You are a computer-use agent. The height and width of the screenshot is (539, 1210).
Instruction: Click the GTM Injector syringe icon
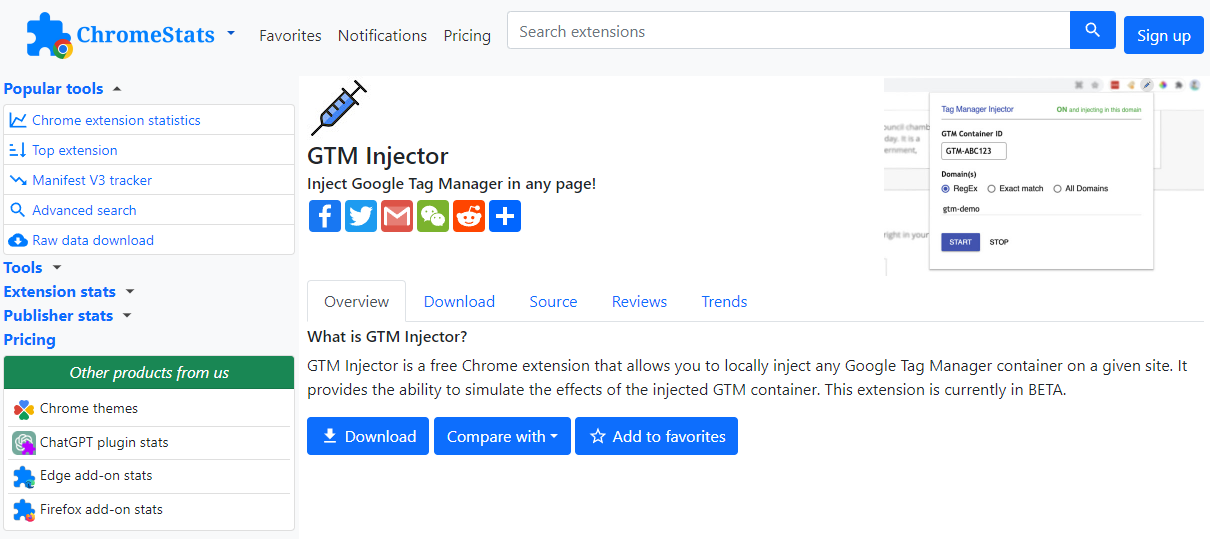[338, 107]
